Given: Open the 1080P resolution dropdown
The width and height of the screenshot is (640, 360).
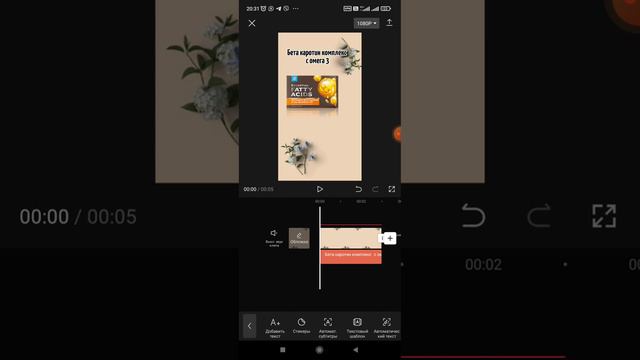Looking at the screenshot, I should [x=366, y=23].
